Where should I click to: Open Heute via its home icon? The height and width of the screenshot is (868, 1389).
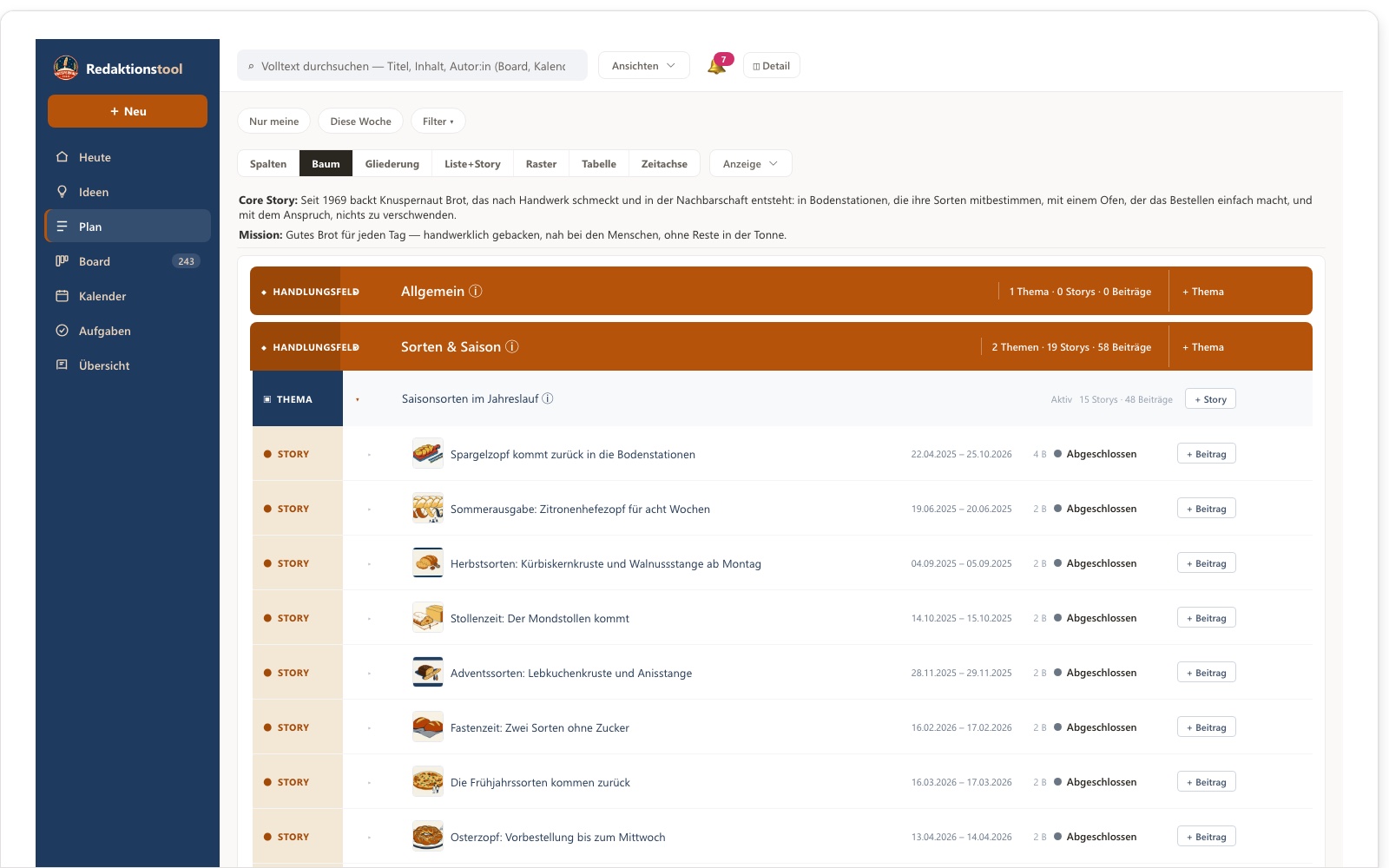[x=62, y=157]
